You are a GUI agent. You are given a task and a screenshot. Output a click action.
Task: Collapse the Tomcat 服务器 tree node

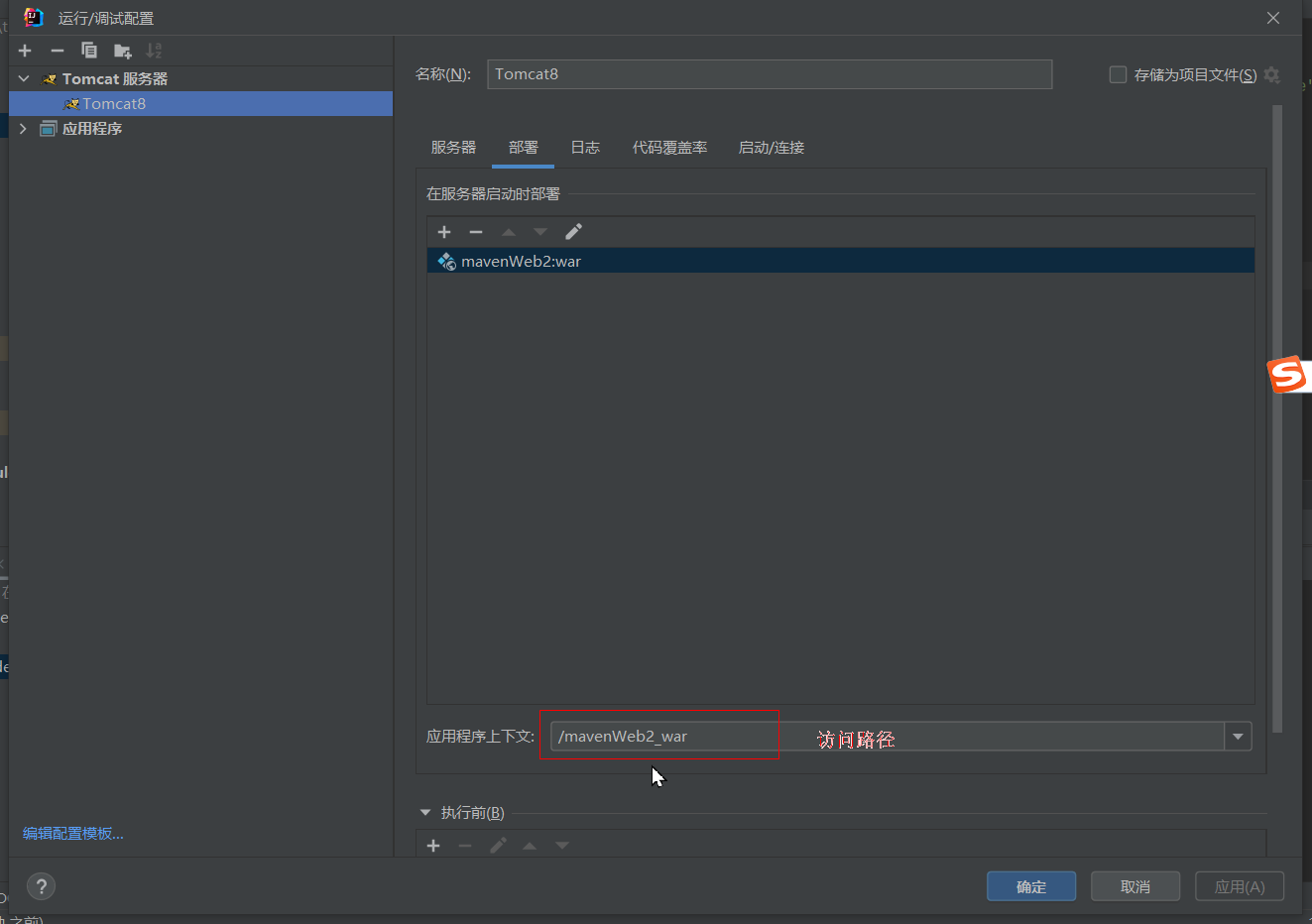(24, 78)
